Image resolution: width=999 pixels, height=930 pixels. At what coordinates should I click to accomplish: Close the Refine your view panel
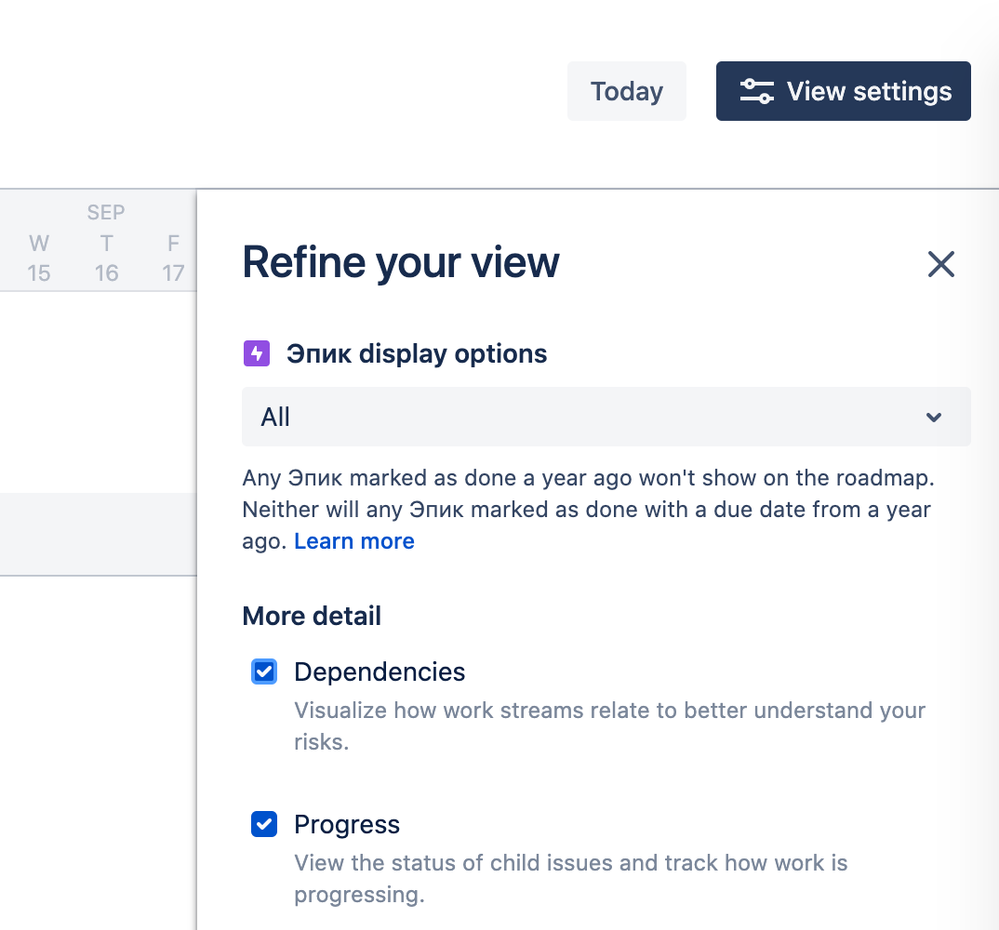[941, 265]
